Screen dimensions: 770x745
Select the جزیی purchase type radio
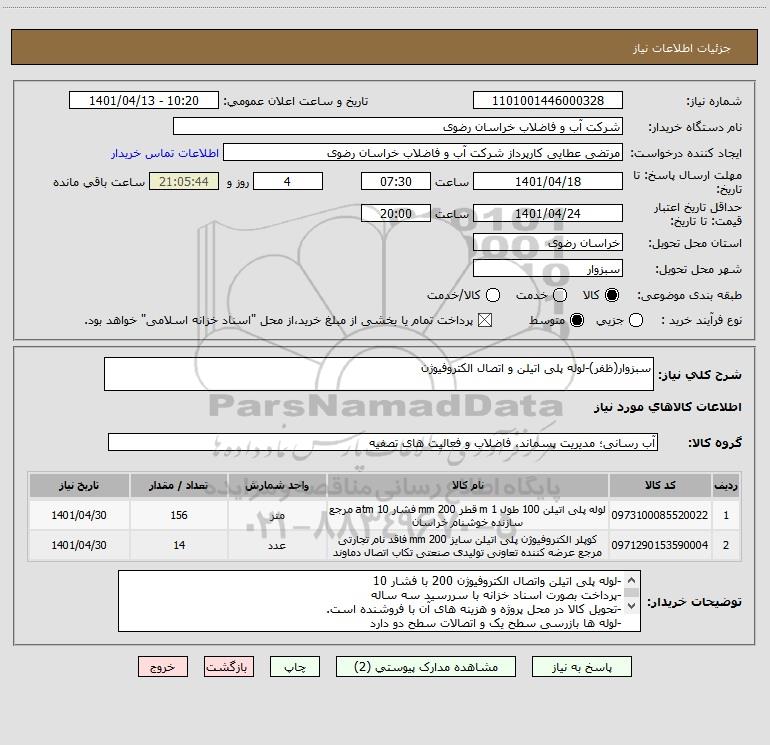pyautogui.click(x=635, y=321)
